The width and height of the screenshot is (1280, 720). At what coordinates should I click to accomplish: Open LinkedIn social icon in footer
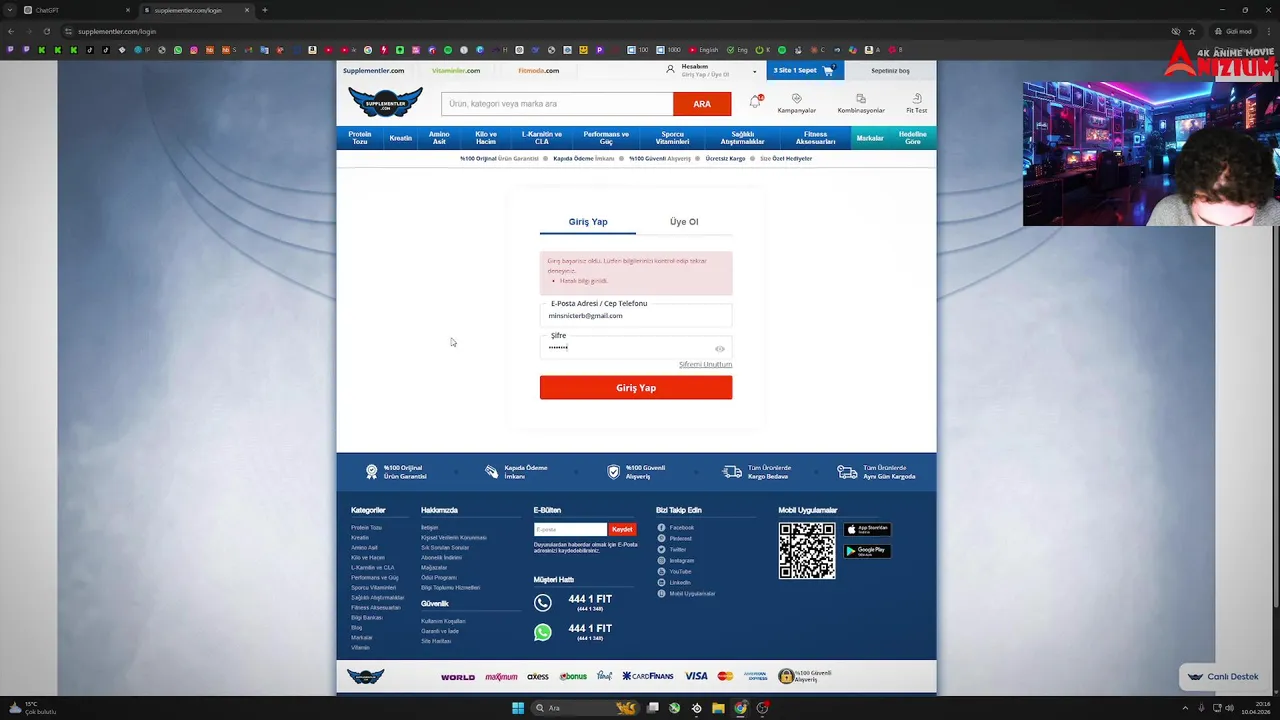(661, 583)
